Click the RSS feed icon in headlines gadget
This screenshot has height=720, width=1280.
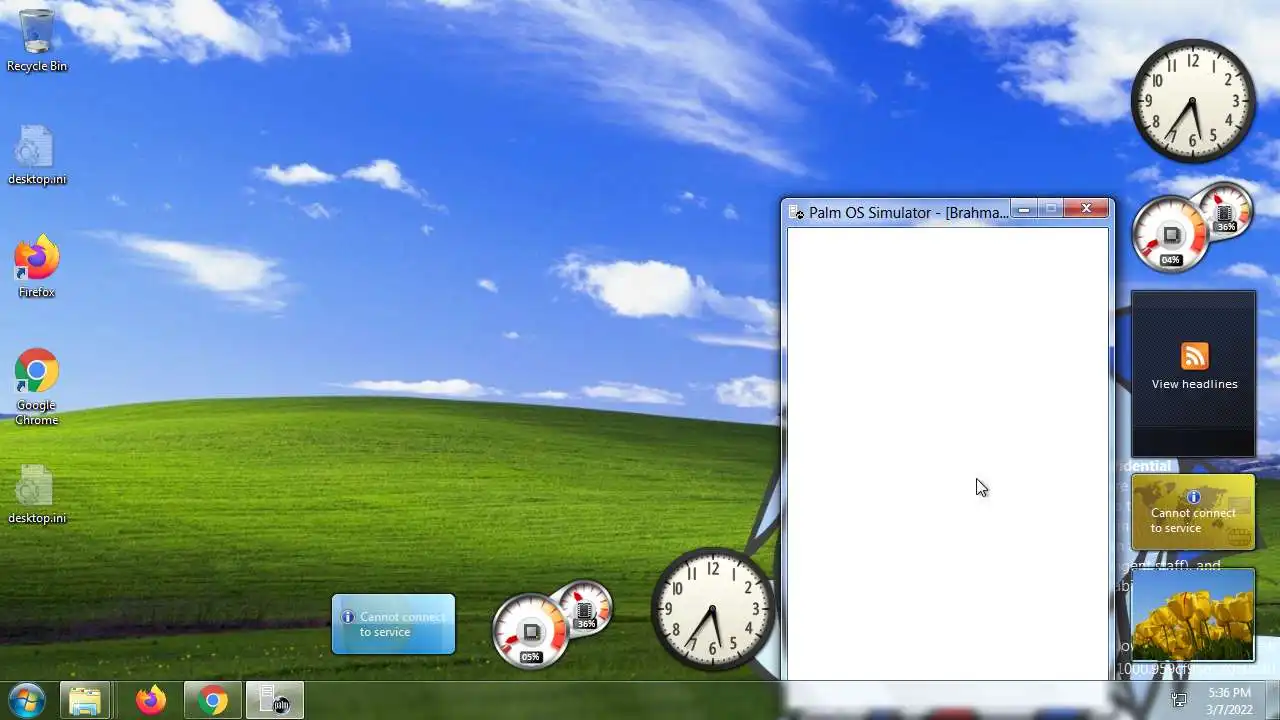point(1194,356)
